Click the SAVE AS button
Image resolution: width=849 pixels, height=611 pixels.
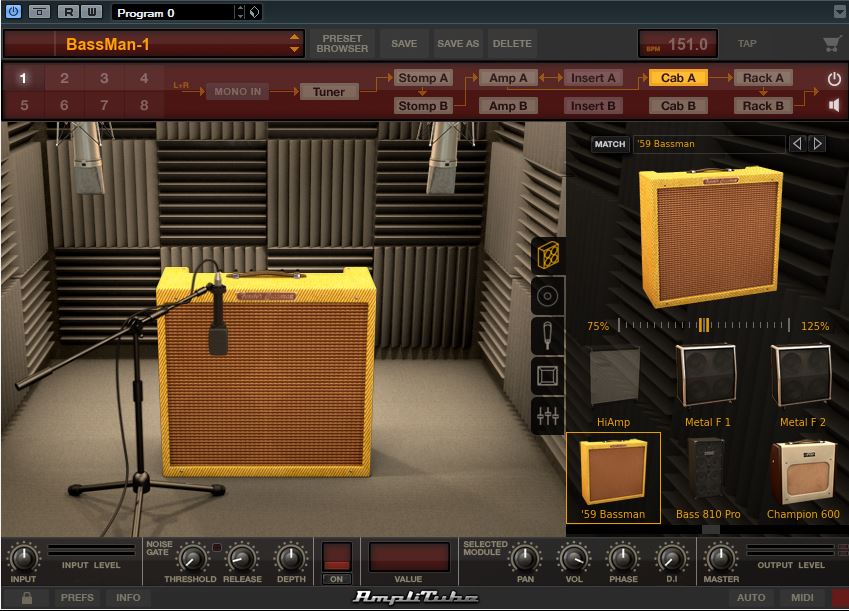(458, 44)
